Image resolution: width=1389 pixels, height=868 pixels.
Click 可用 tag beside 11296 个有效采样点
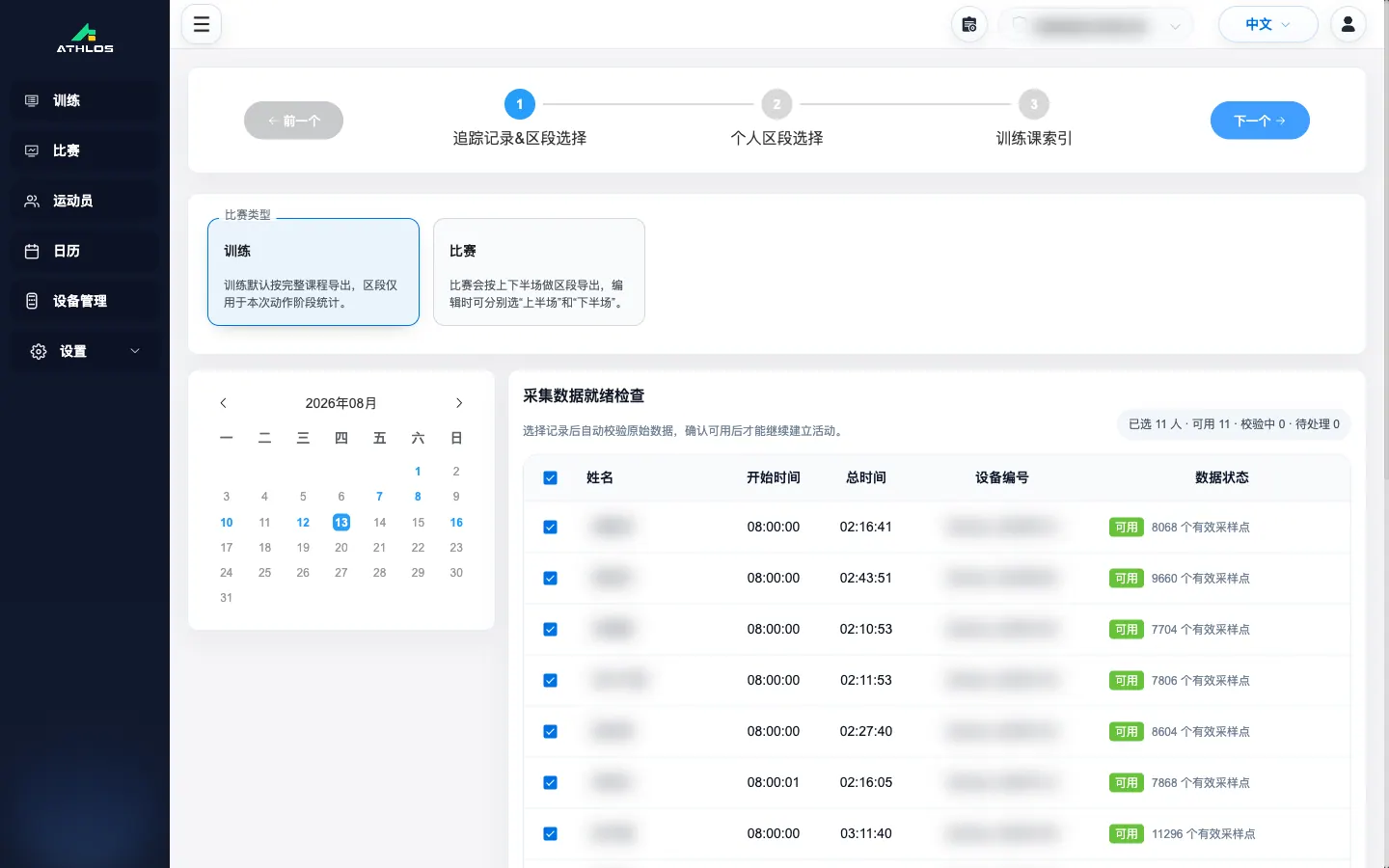(x=1127, y=834)
